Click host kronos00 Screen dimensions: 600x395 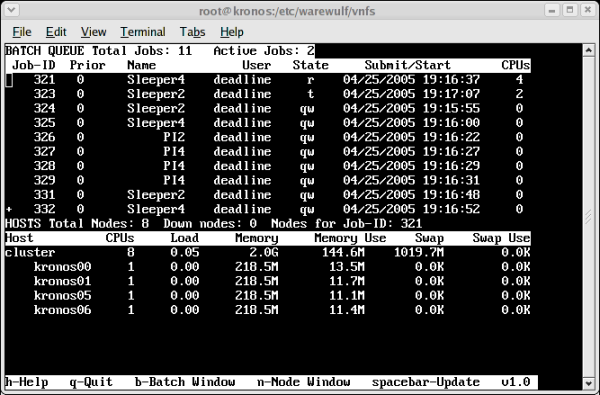pos(62,267)
